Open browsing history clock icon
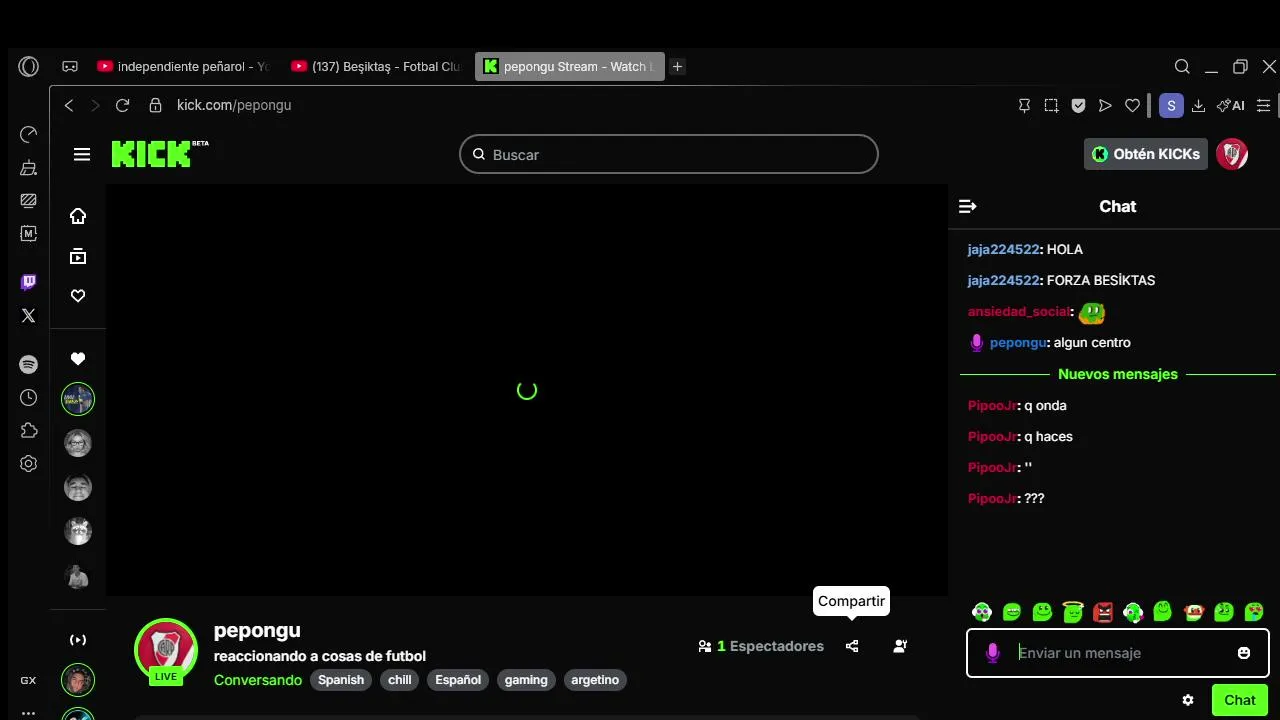 pos(29,398)
